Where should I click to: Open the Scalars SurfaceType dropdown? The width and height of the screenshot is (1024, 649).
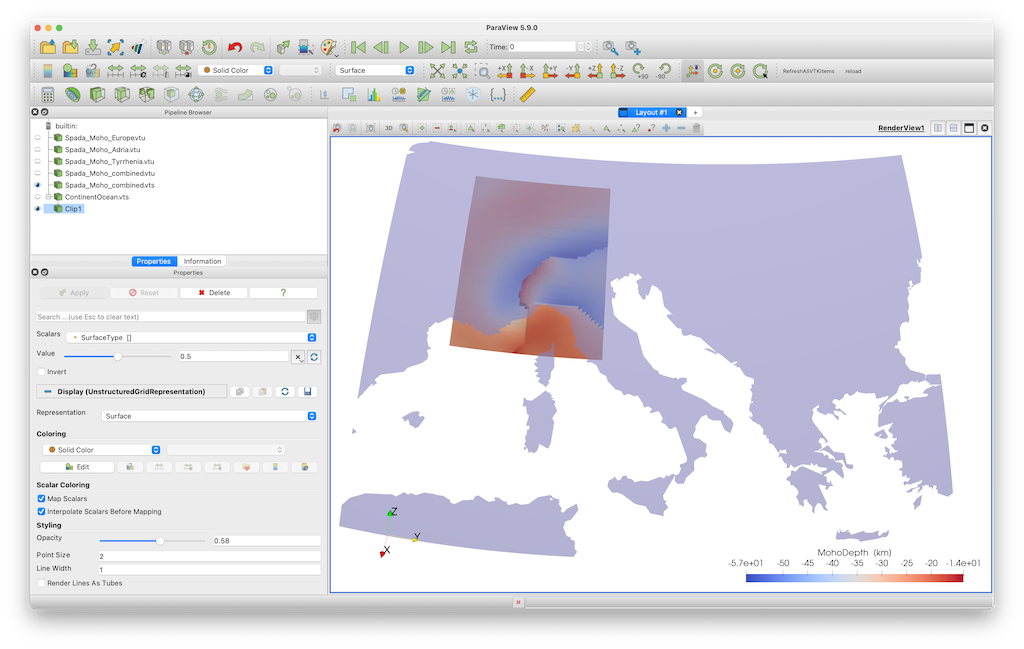[190, 338]
